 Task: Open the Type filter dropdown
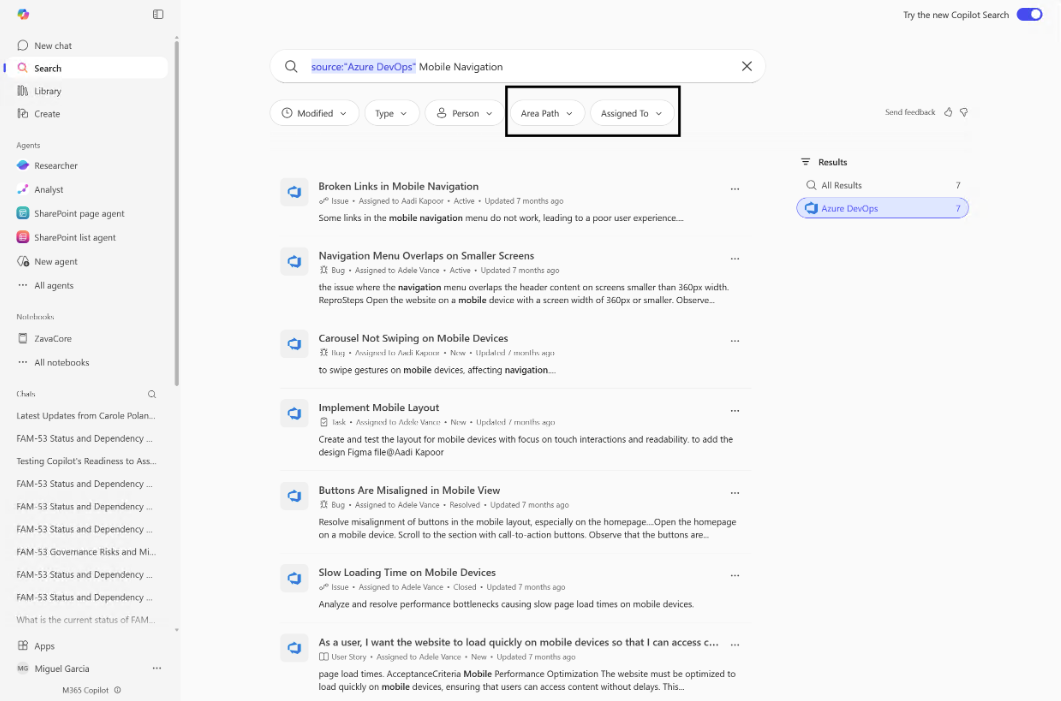[392, 113]
